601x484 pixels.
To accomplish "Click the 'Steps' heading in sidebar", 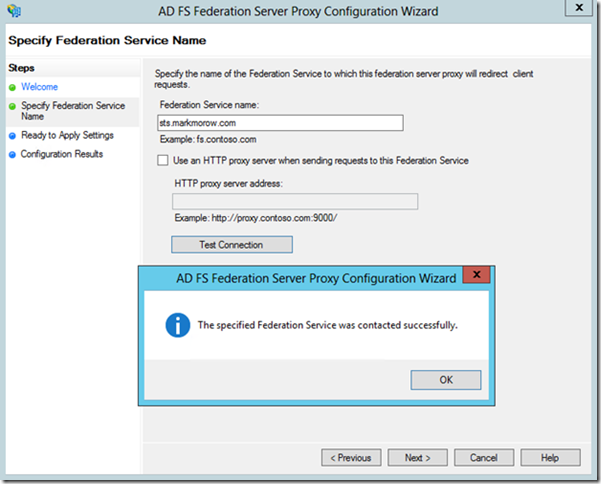I will click(x=21, y=68).
